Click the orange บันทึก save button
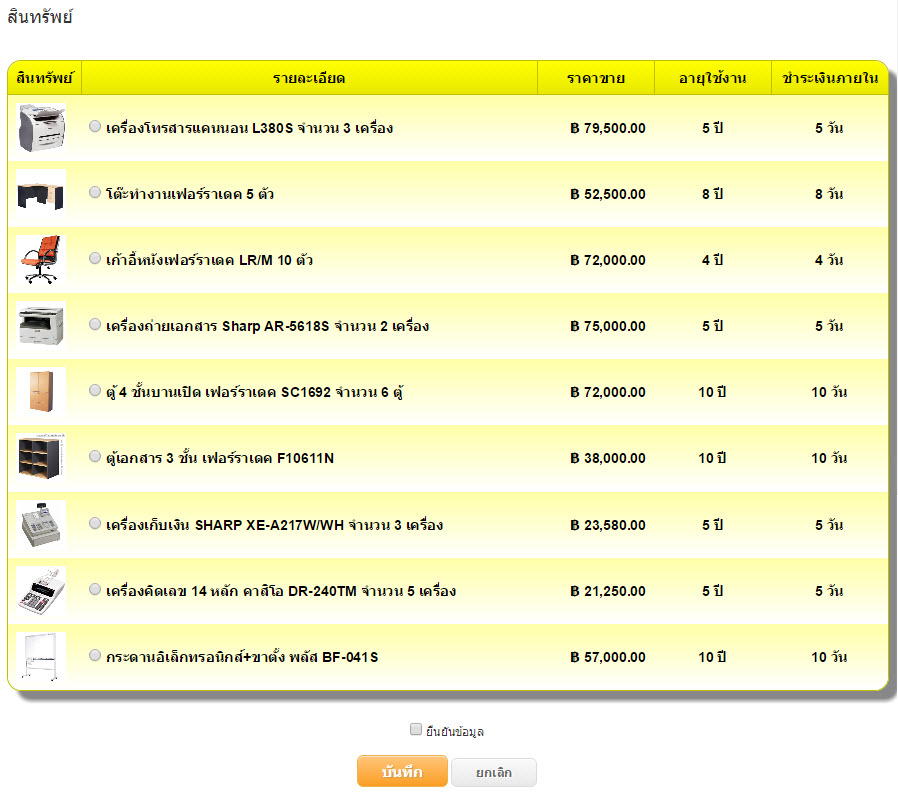 402,771
